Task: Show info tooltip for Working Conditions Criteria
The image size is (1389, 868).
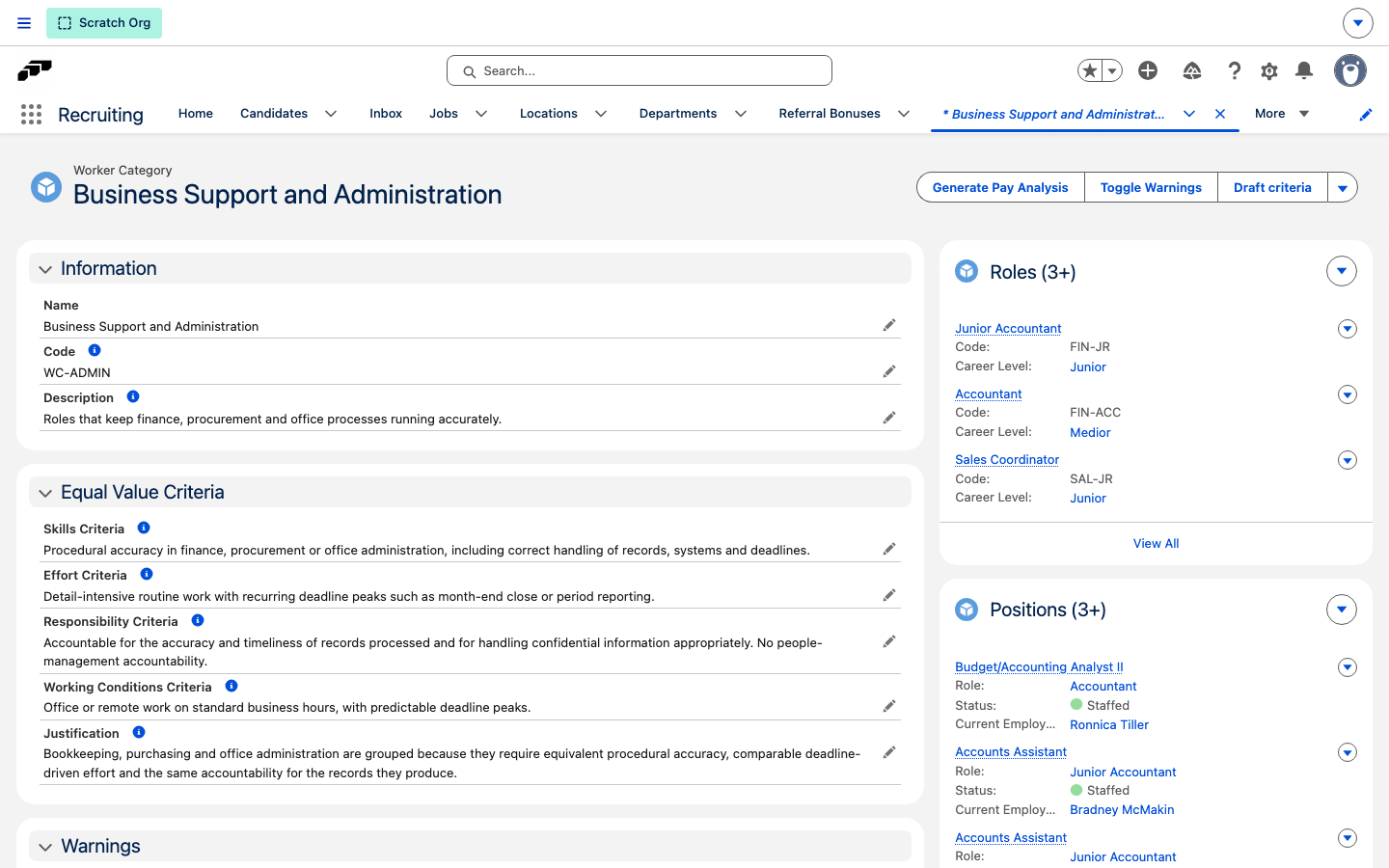Action: tap(231, 686)
